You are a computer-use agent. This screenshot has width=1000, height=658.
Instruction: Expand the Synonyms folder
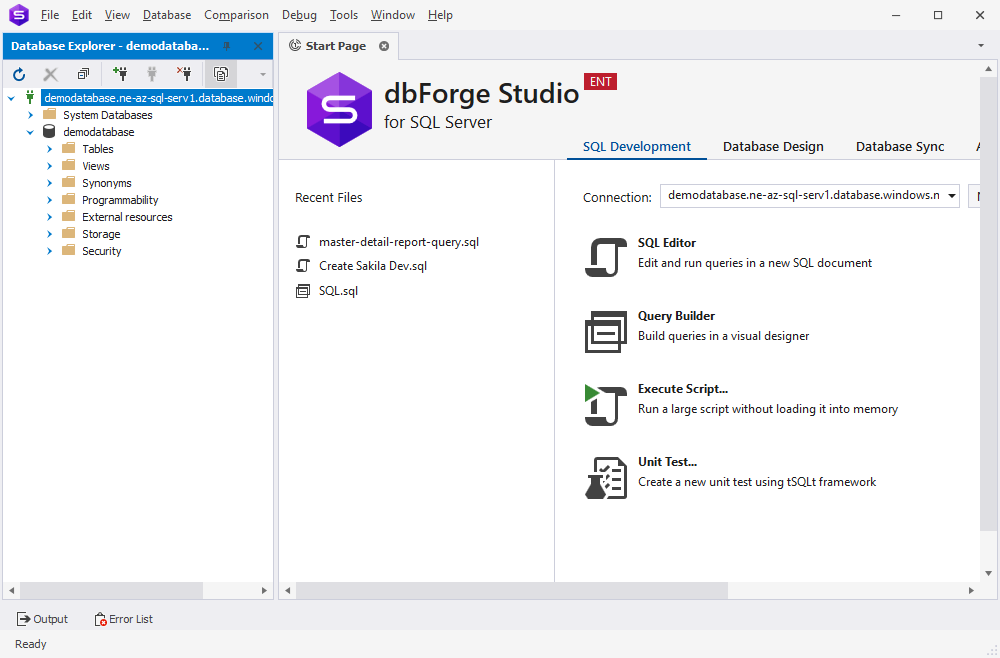point(49,183)
